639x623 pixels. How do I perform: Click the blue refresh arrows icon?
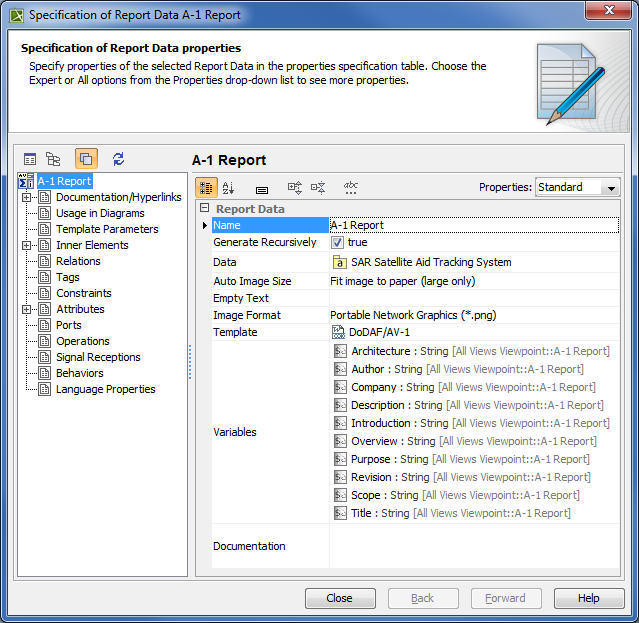pos(119,159)
